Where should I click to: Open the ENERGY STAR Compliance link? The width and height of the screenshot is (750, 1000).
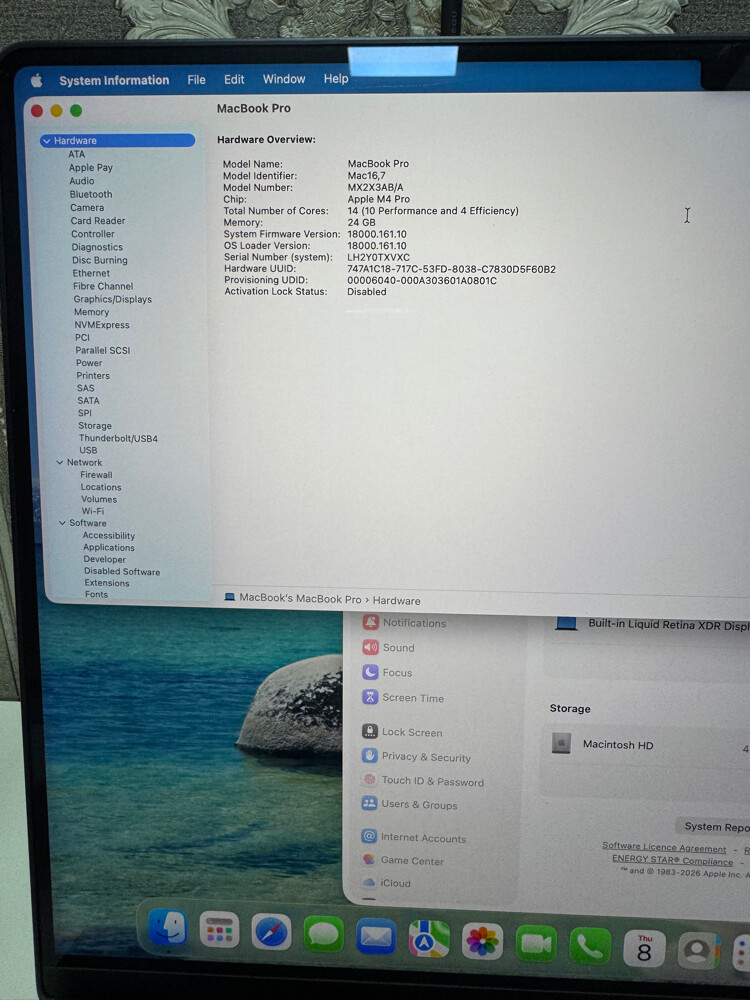pos(672,860)
